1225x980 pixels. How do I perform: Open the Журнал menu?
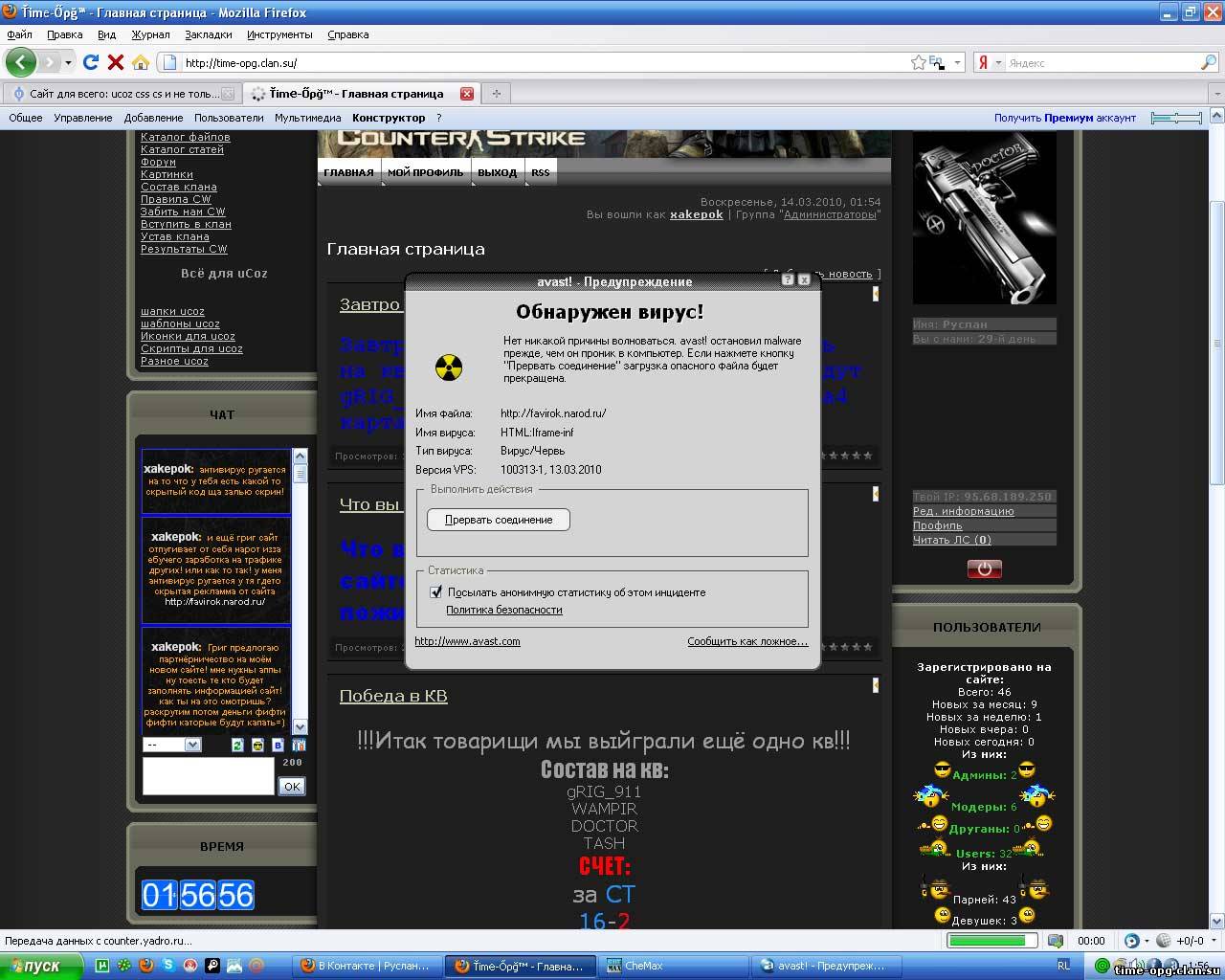tap(150, 34)
